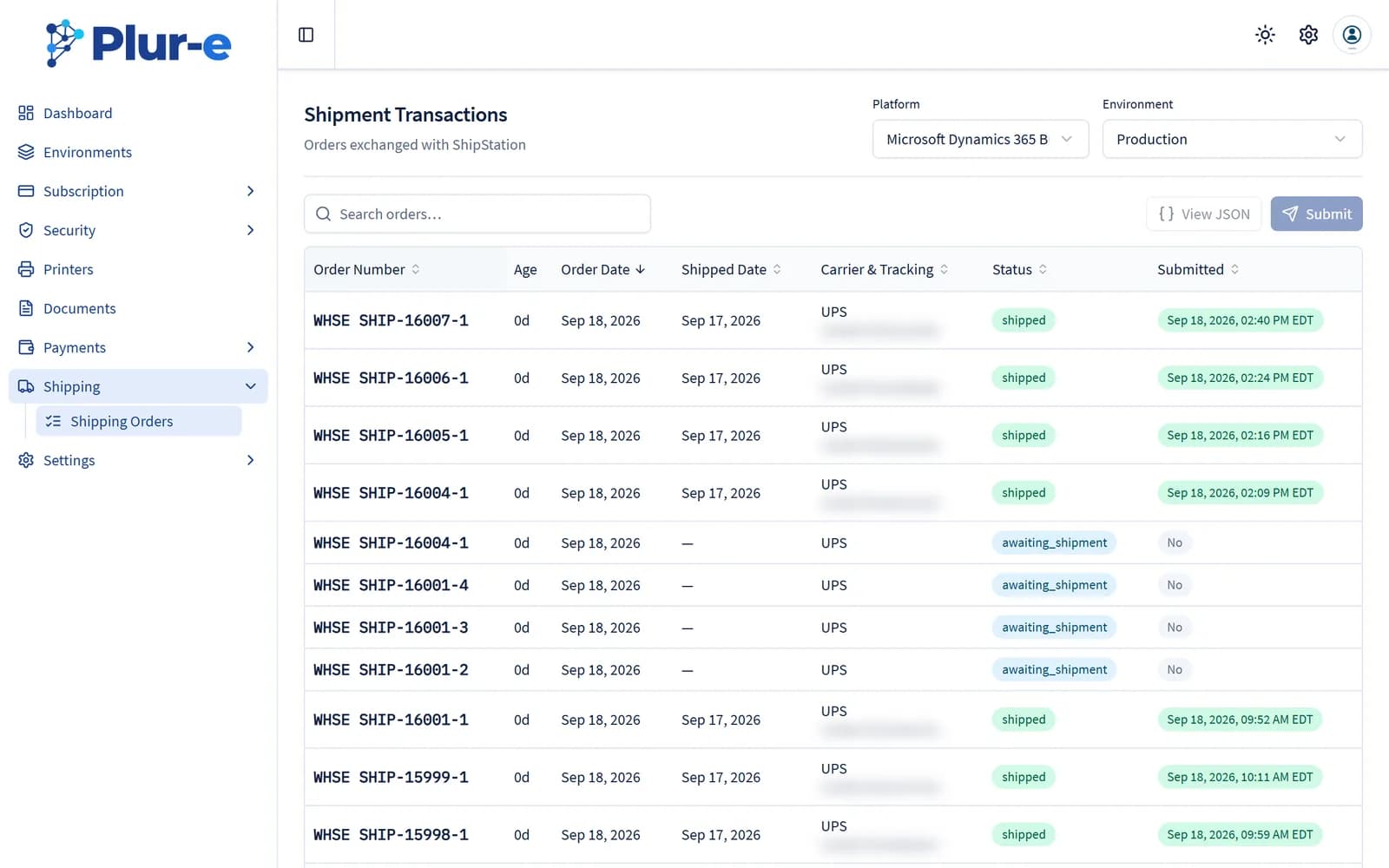Expand the Settings menu chevron
The height and width of the screenshot is (868, 1389).
[250, 460]
